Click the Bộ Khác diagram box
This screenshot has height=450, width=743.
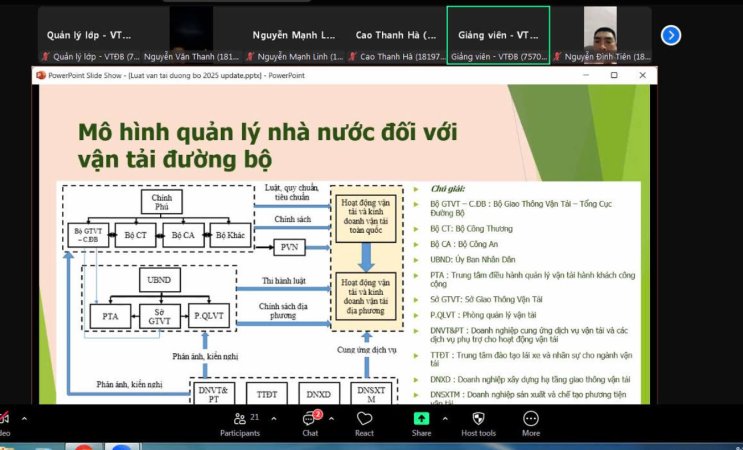coord(230,235)
